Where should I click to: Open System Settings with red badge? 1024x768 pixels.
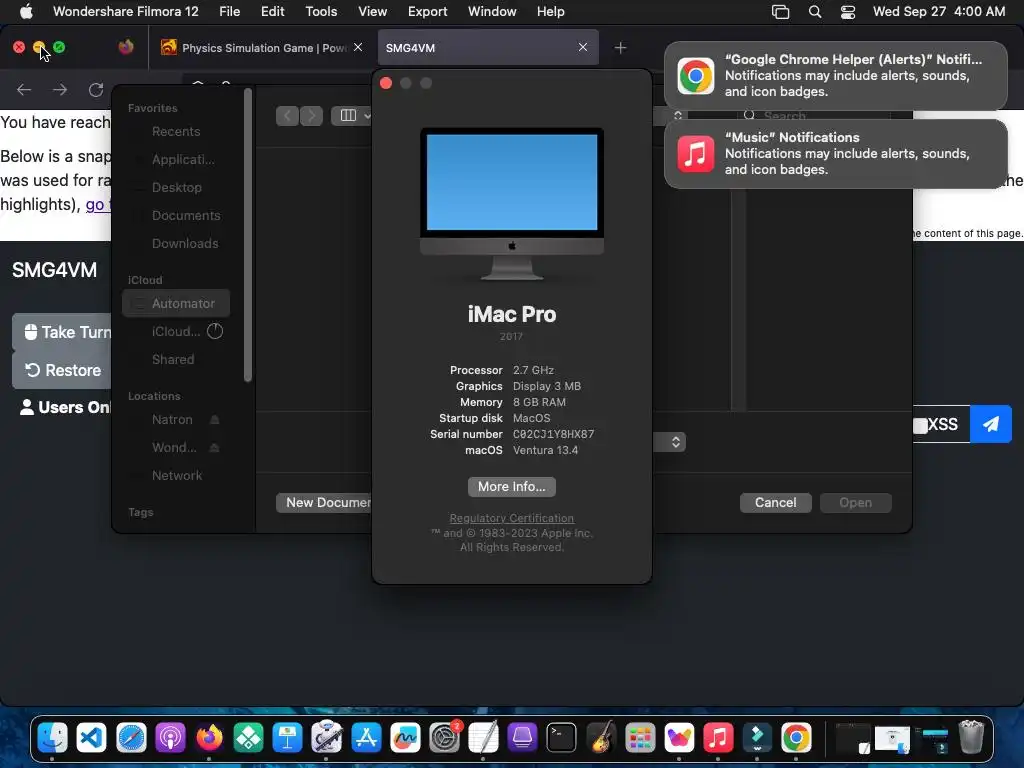(x=445, y=738)
